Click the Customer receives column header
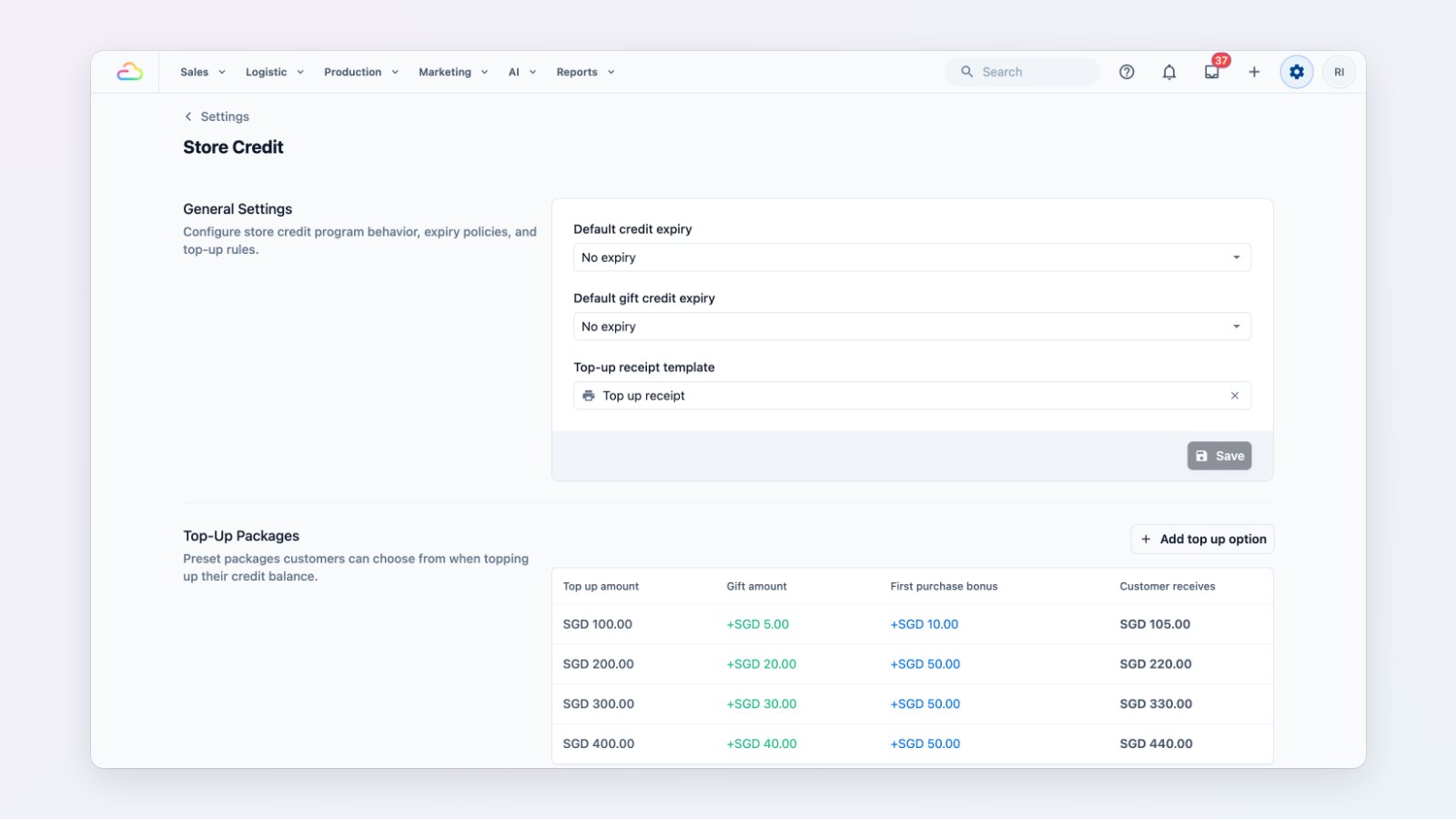The height and width of the screenshot is (819, 1456). pyautogui.click(x=1168, y=586)
